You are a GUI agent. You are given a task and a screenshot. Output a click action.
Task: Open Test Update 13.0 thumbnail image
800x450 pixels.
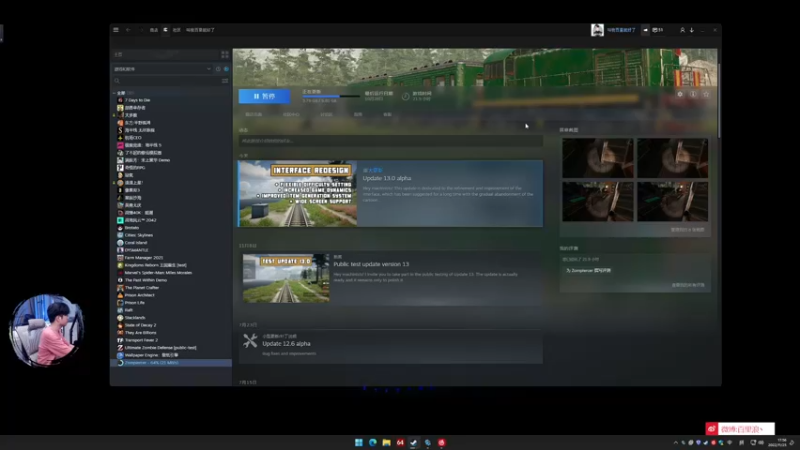[x=286, y=279]
